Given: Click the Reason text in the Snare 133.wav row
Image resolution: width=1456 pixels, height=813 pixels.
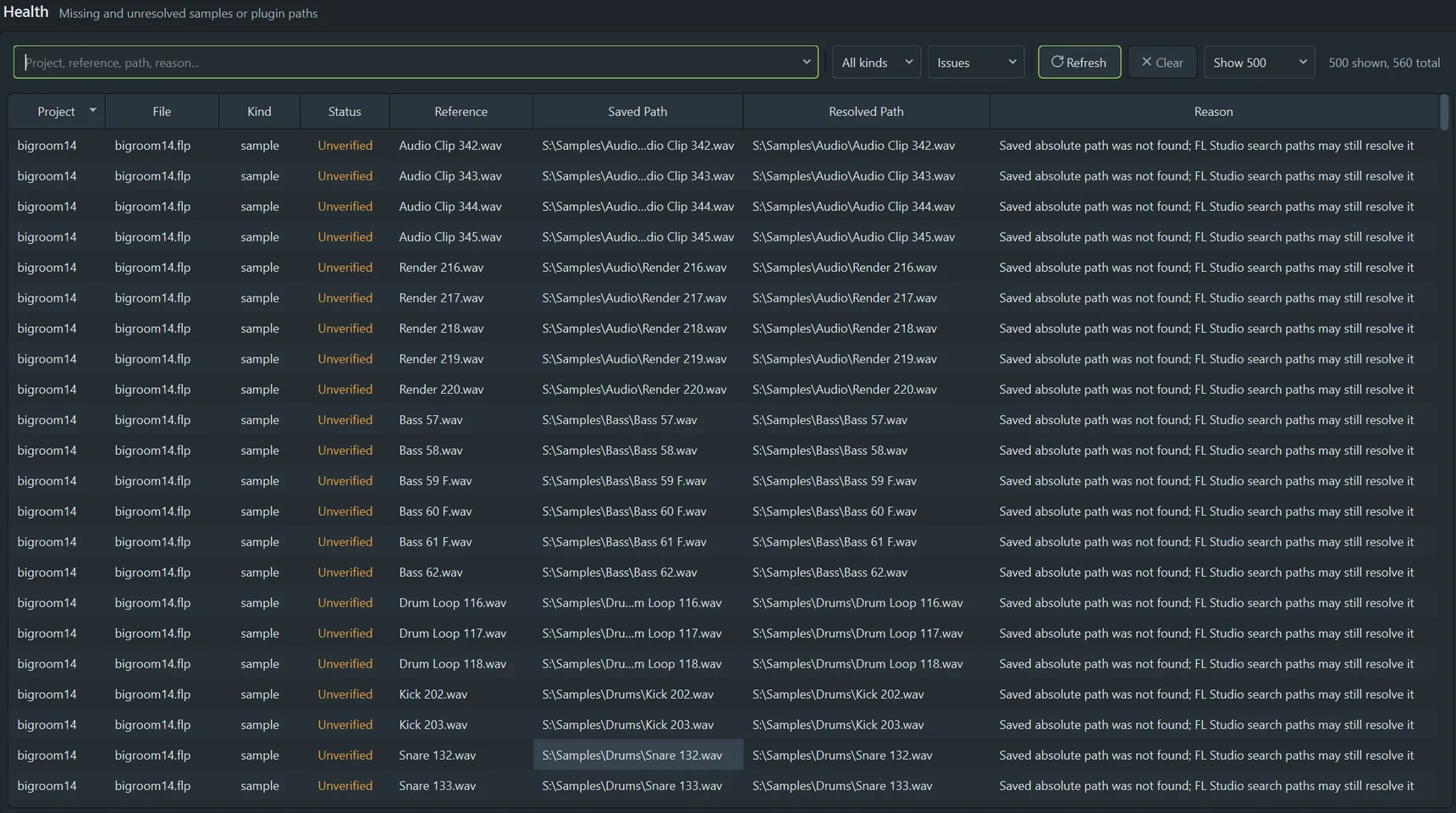Looking at the screenshot, I should (1206, 786).
